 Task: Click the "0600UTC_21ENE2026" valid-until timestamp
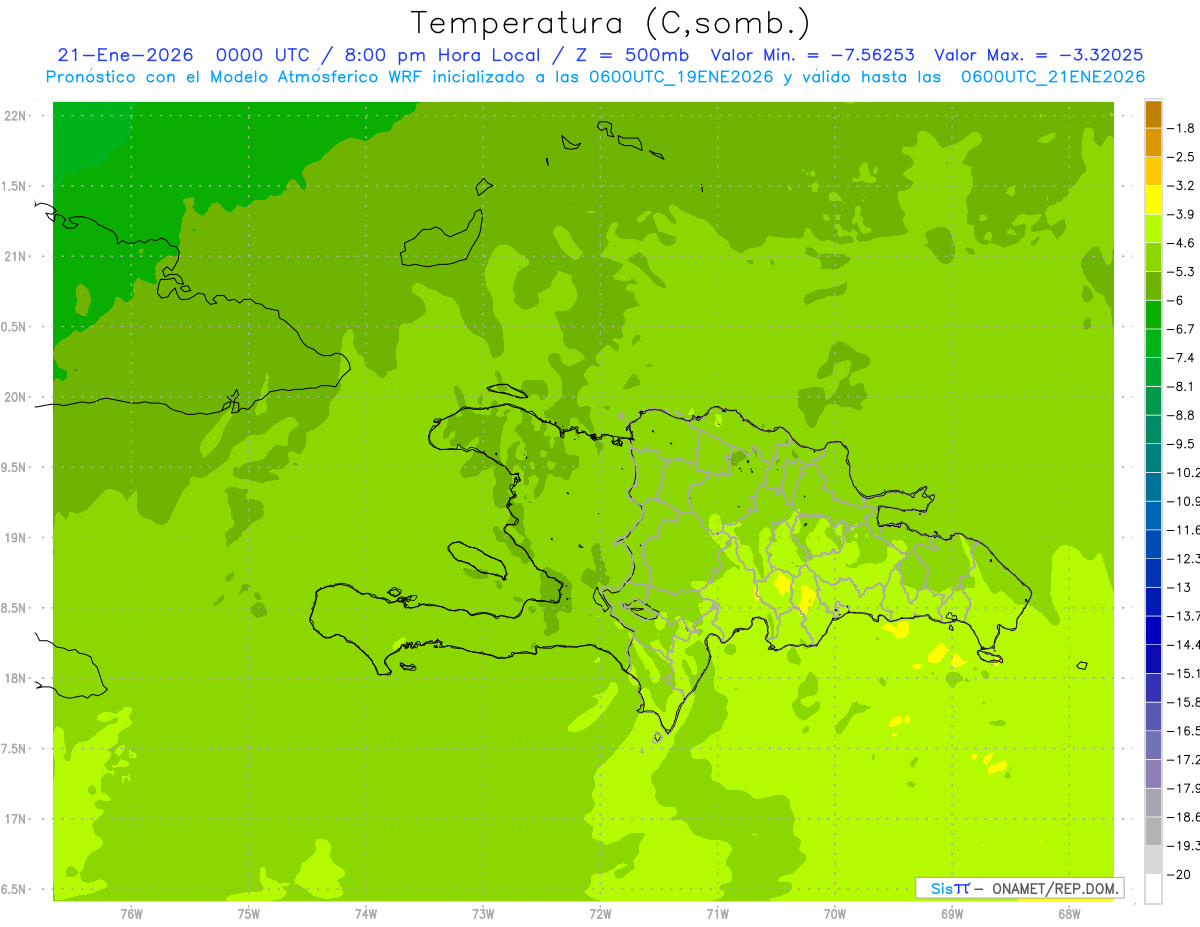1052,77
